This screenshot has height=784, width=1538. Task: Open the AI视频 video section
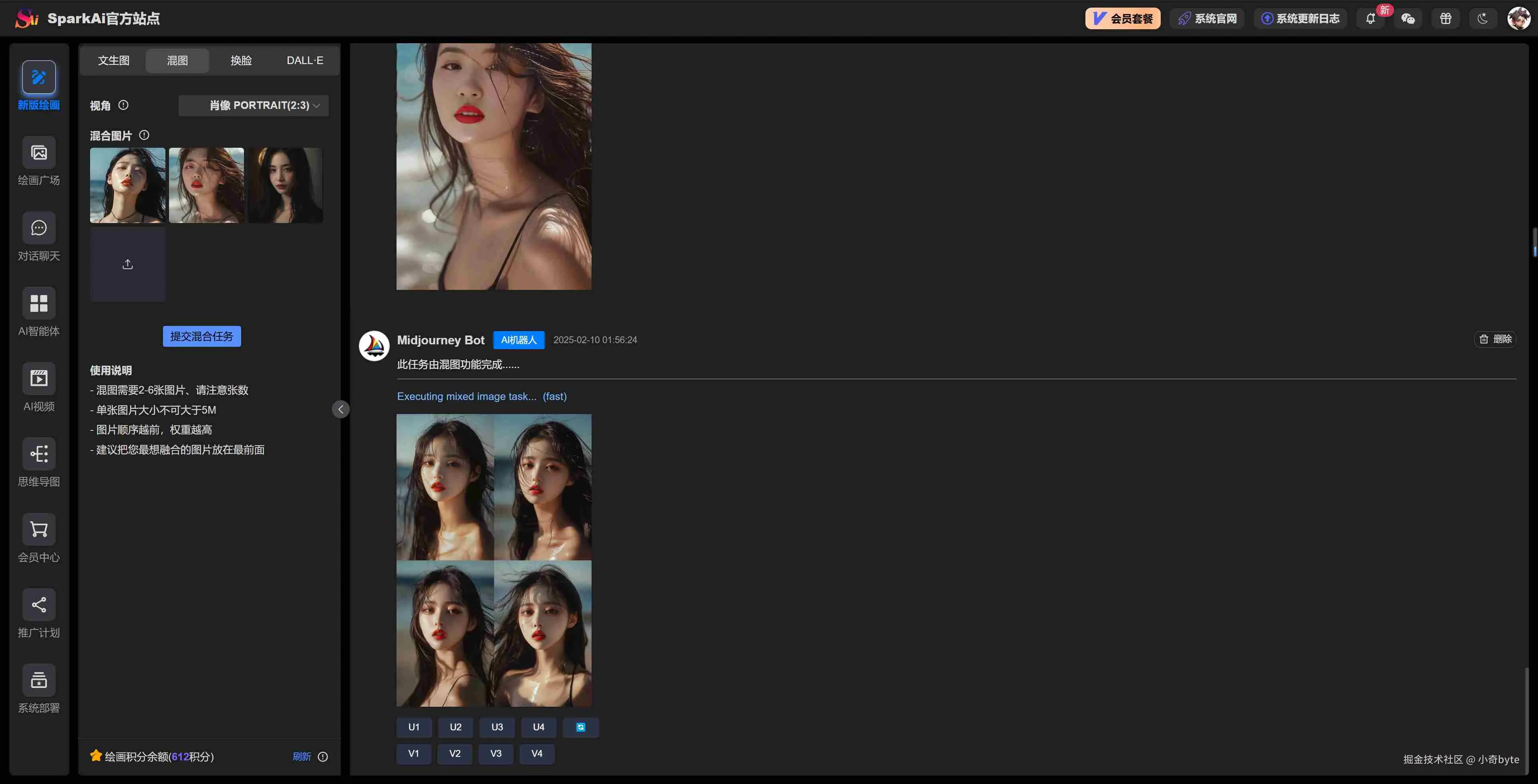tap(39, 378)
